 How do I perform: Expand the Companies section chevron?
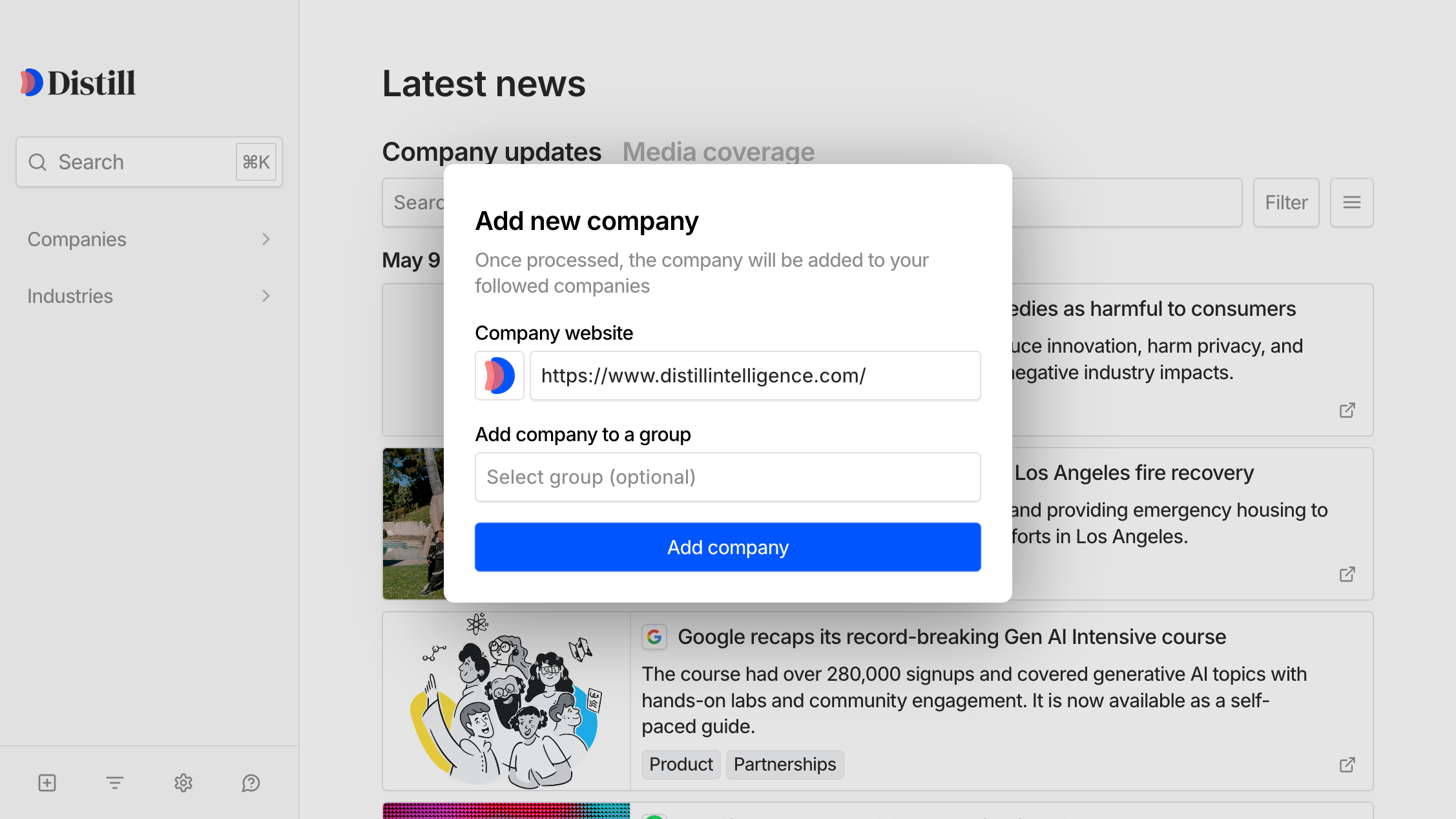pos(265,239)
